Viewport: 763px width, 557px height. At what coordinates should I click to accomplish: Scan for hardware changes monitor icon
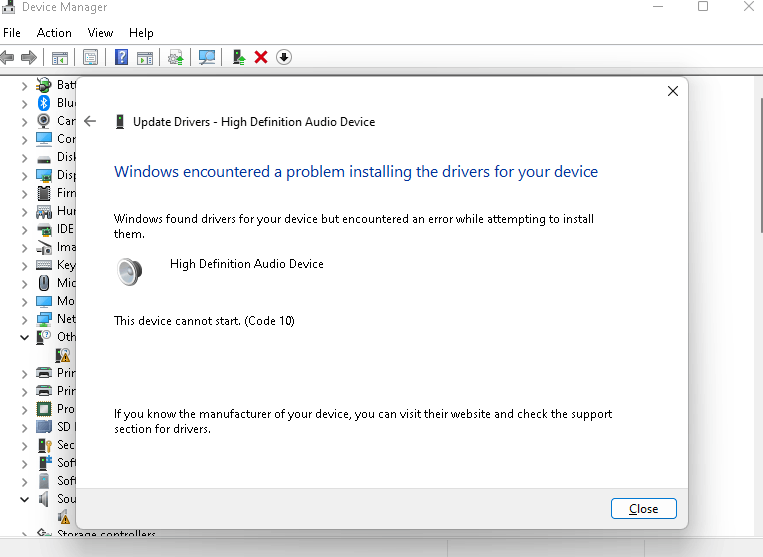pyautogui.click(x=207, y=57)
